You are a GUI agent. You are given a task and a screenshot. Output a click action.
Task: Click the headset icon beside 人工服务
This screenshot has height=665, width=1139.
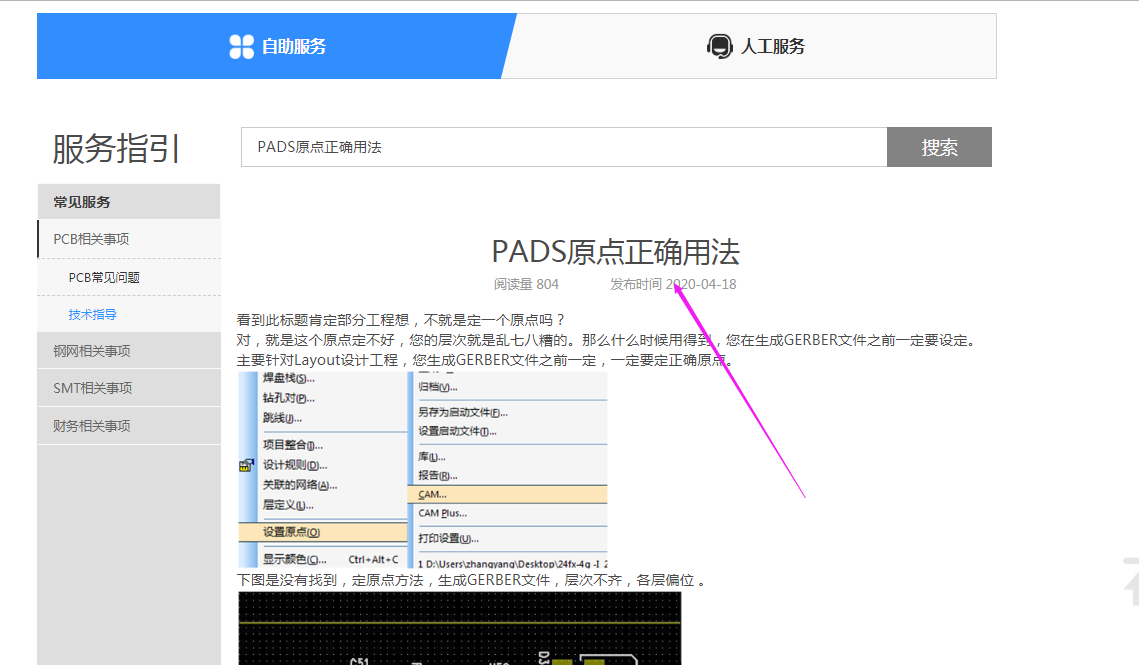(x=719, y=46)
